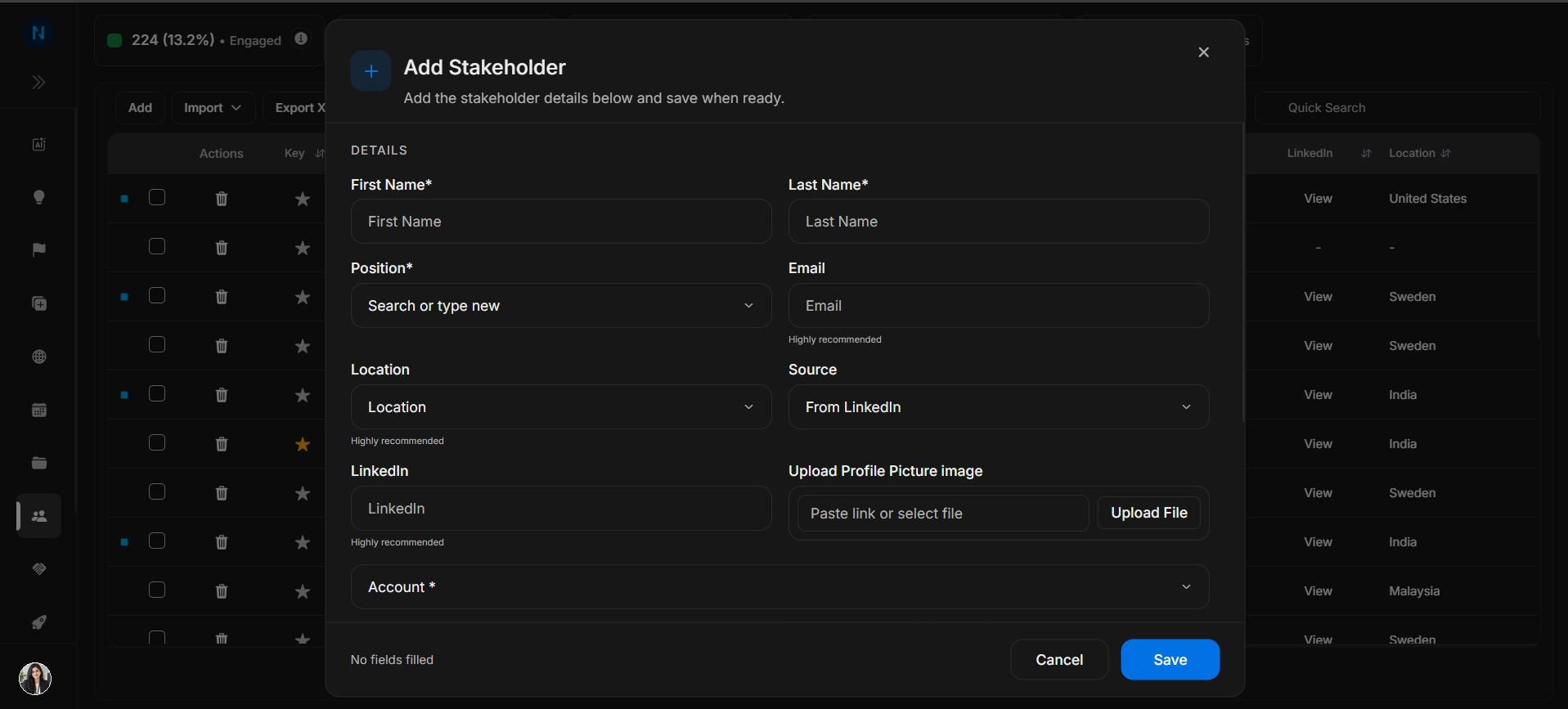Open the Account dropdown
1568x709 pixels.
coord(780,587)
